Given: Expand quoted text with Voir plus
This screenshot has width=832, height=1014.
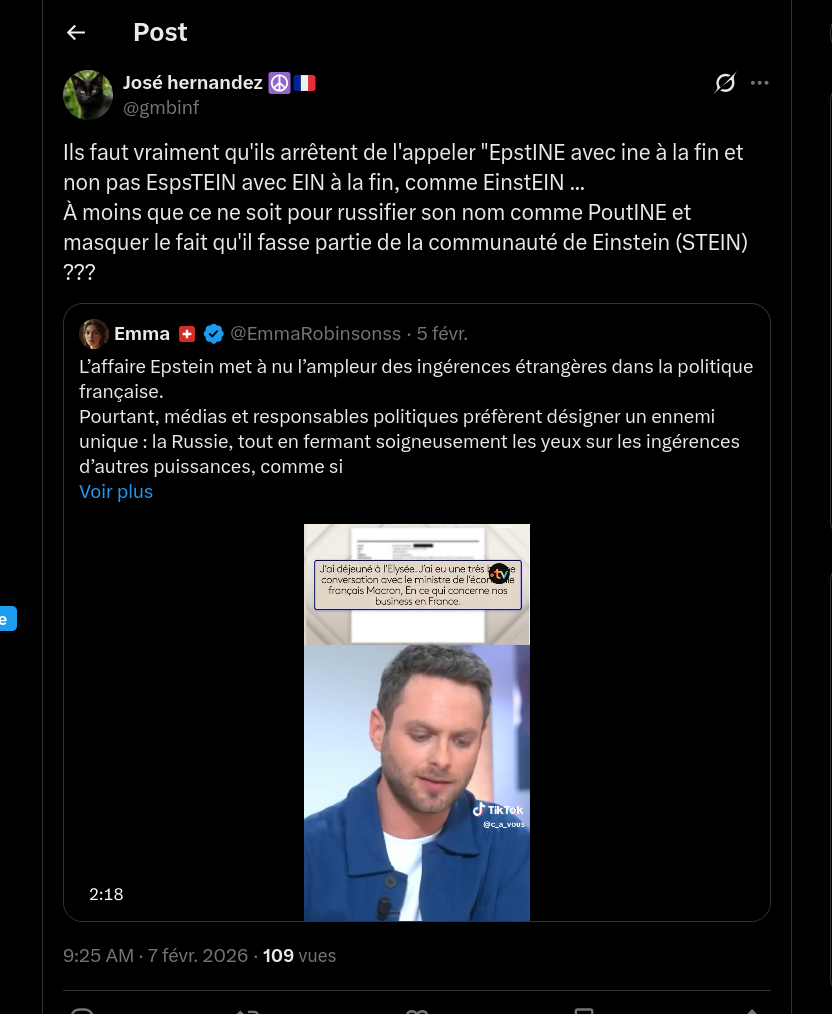Looking at the screenshot, I should (x=116, y=491).
